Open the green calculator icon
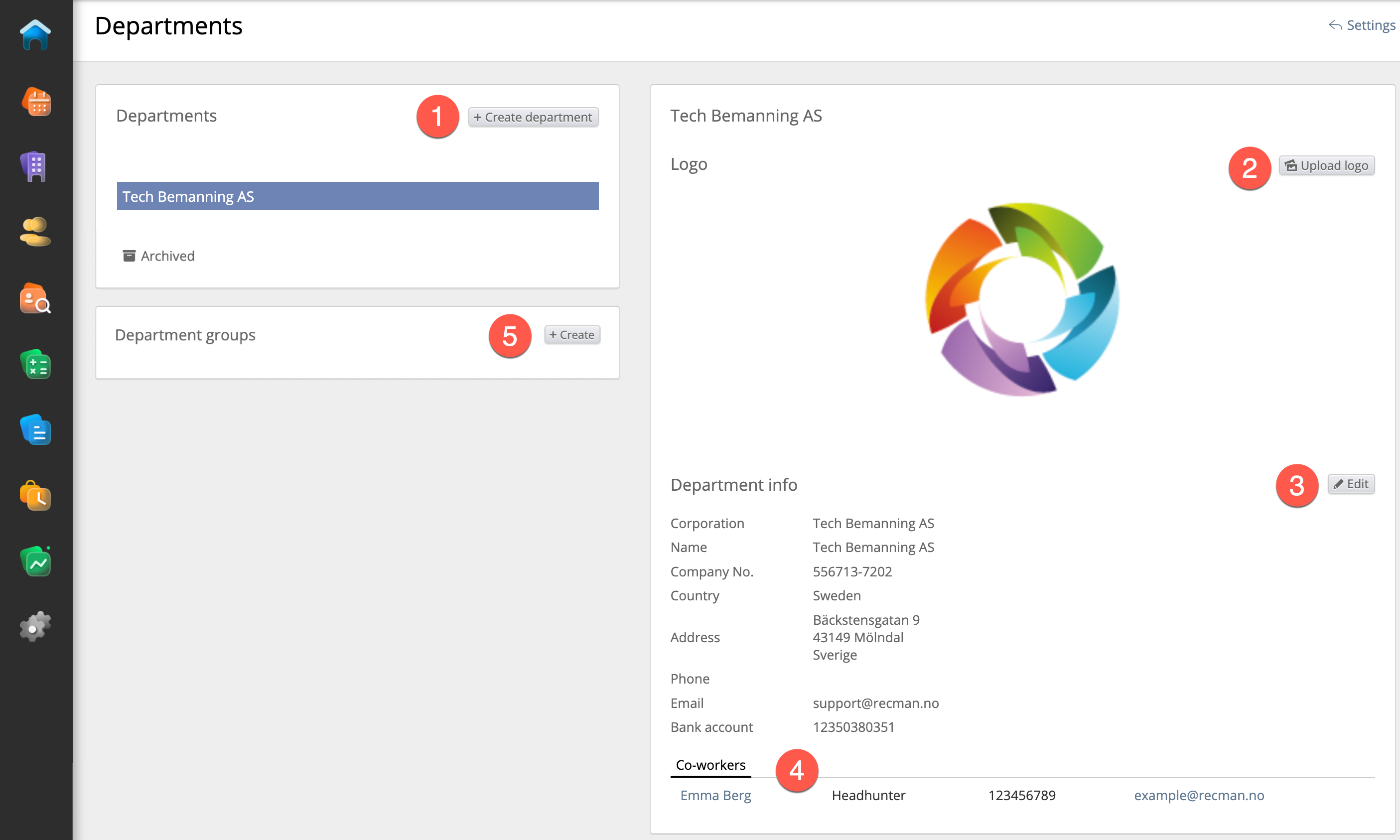Viewport: 1400px width, 840px height. pyautogui.click(x=35, y=364)
